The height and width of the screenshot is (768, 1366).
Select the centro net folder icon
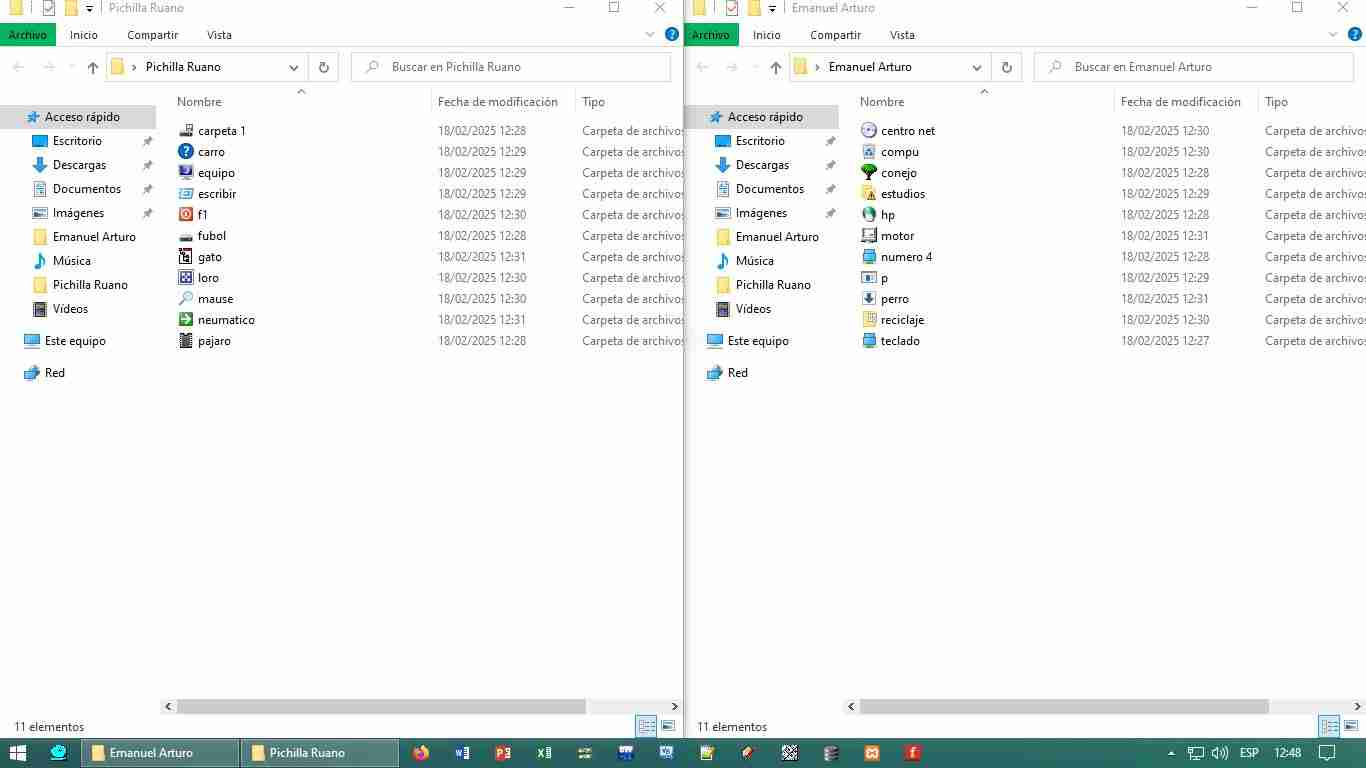(x=869, y=131)
